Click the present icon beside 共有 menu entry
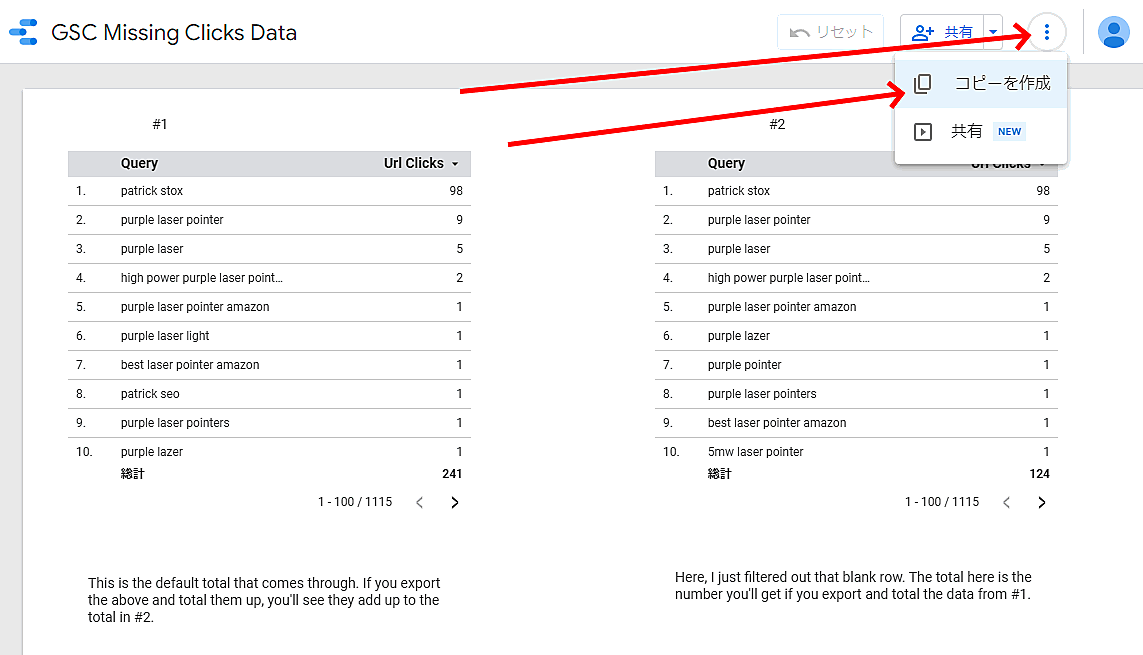 (x=923, y=131)
